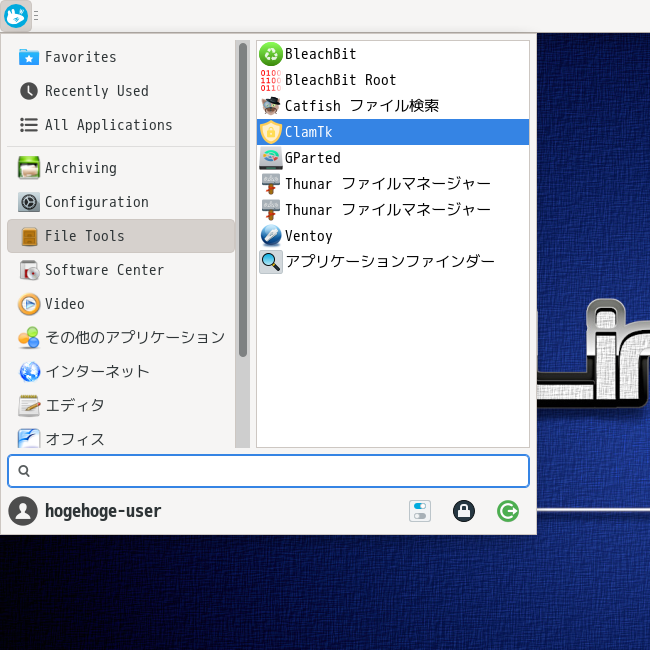Open the エディタ category

click(x=121, y=406)
